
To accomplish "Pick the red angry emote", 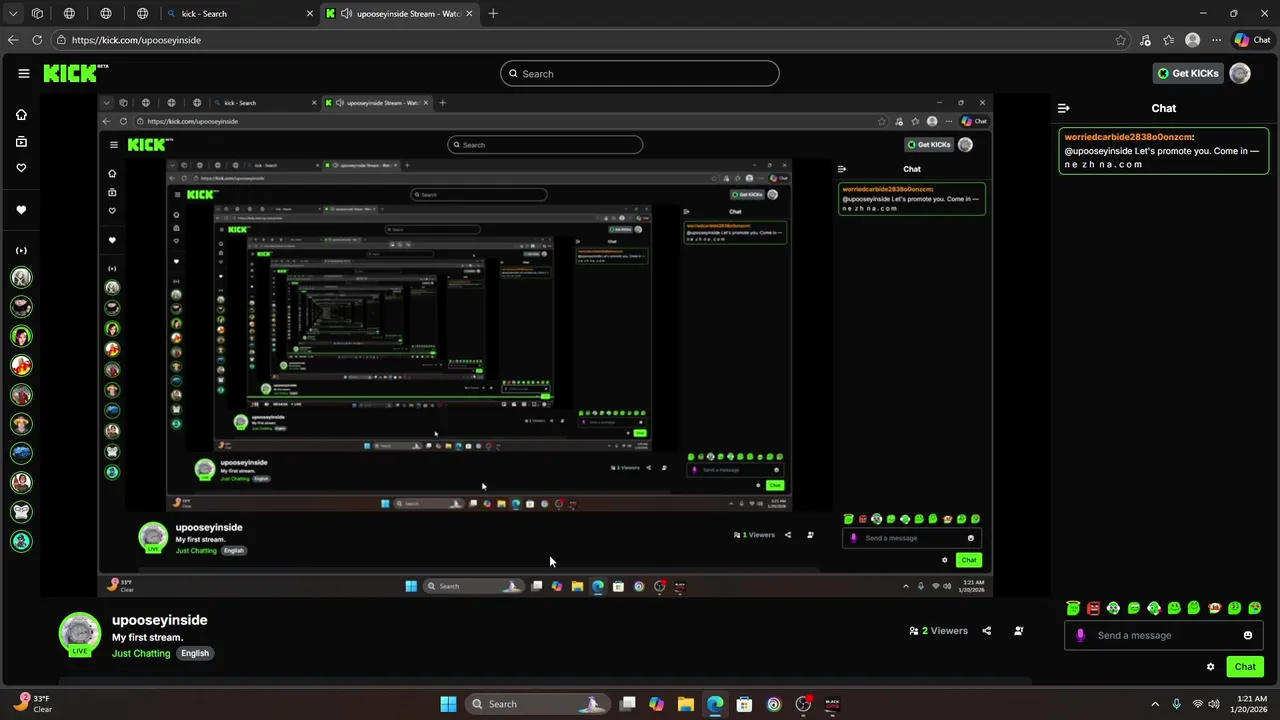I will [1093, 608].
